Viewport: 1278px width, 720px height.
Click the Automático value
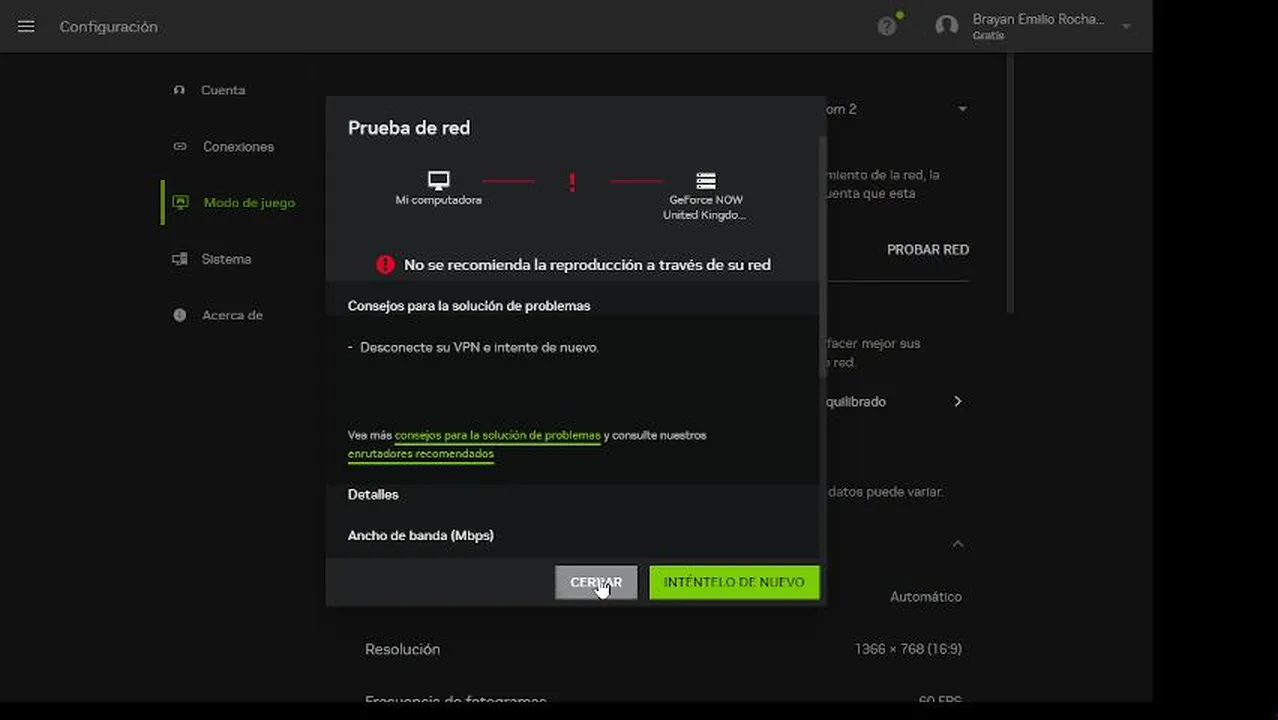[926, 596]
